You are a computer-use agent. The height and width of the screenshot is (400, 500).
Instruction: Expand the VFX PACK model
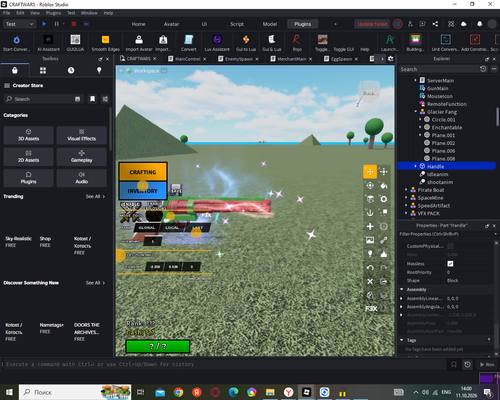tap(406, 213)
